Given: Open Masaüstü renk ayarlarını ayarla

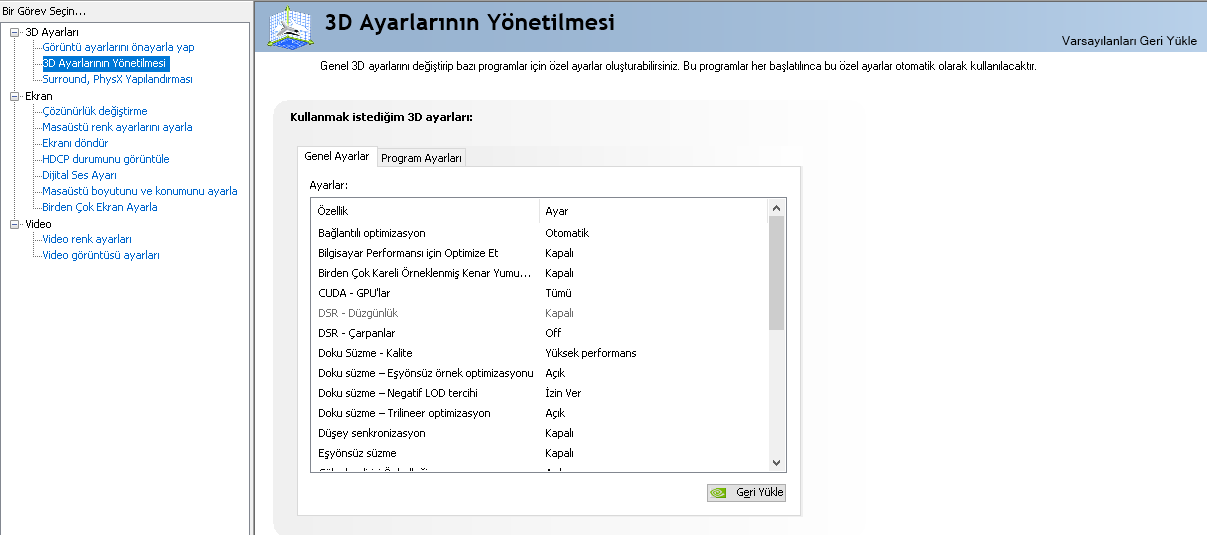Looking at the screenshot, I should [117, 127].
